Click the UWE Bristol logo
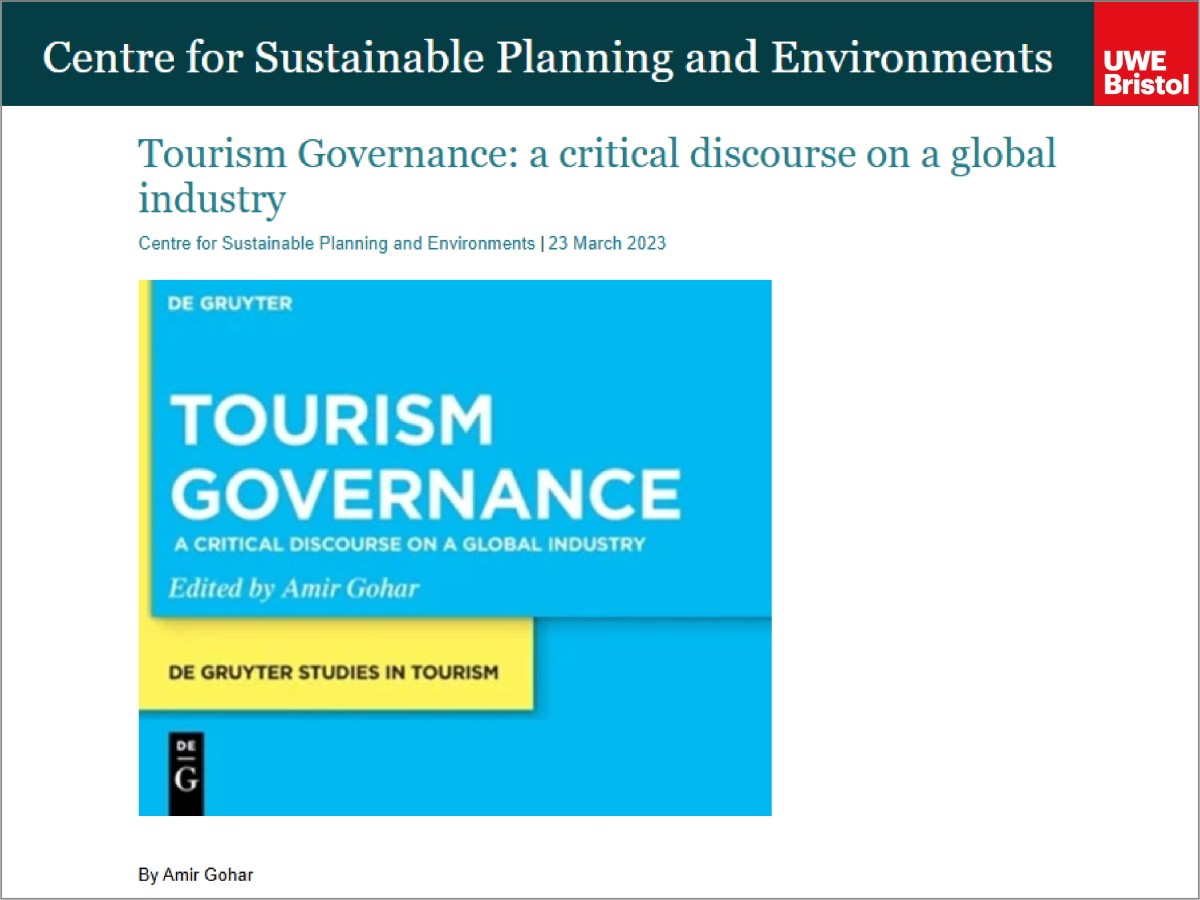Viewport: 1200px width, 900px height. [x=1146, y=54]
